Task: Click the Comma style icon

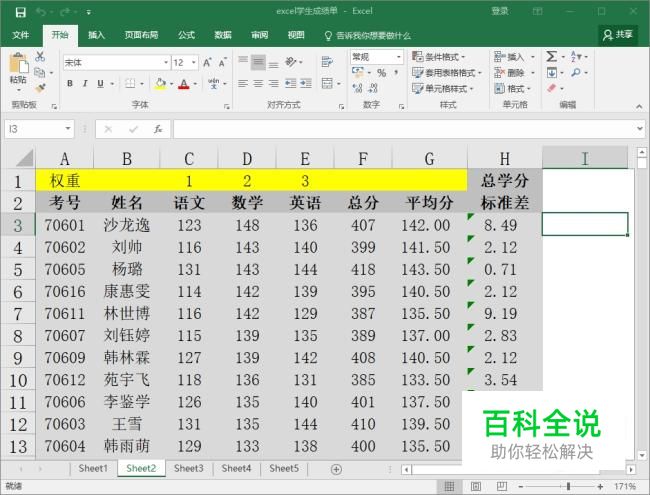Action: click(396, 73)
